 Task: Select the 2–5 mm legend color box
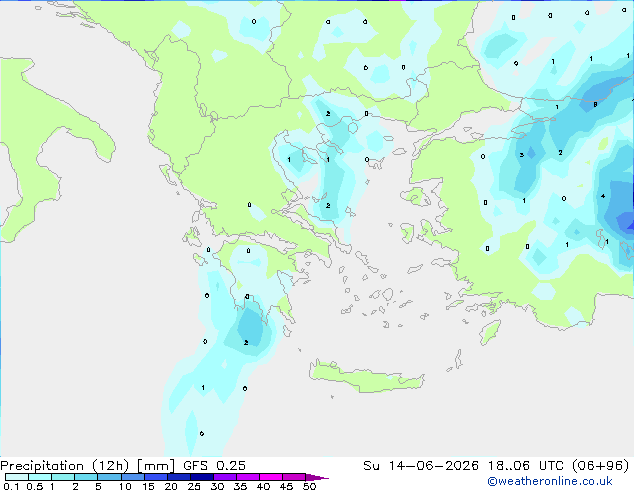[86, 477]
